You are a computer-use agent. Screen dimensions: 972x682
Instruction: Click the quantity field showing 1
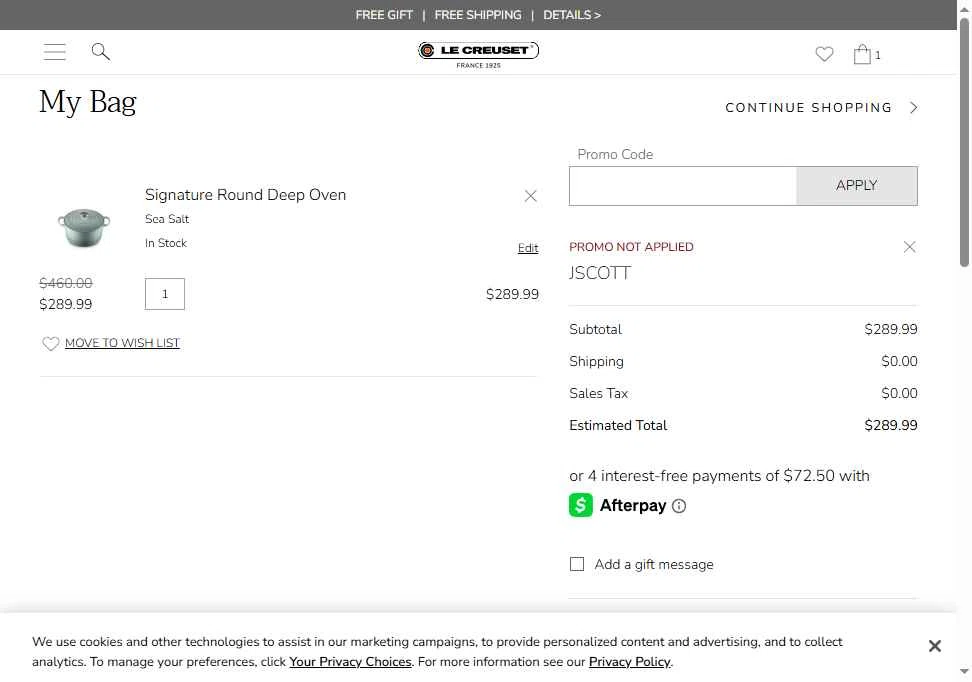[165, 294]
